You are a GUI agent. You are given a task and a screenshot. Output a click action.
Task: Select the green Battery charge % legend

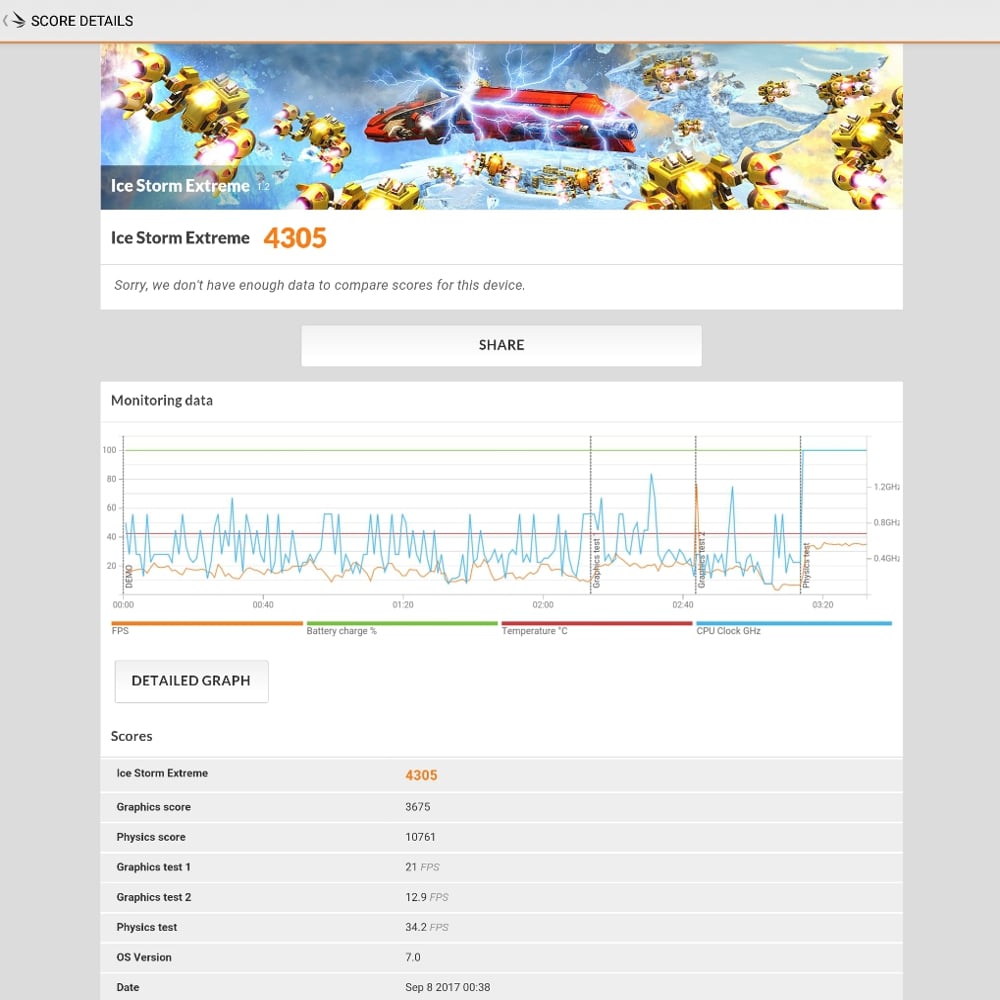click(x=401, y=624)
